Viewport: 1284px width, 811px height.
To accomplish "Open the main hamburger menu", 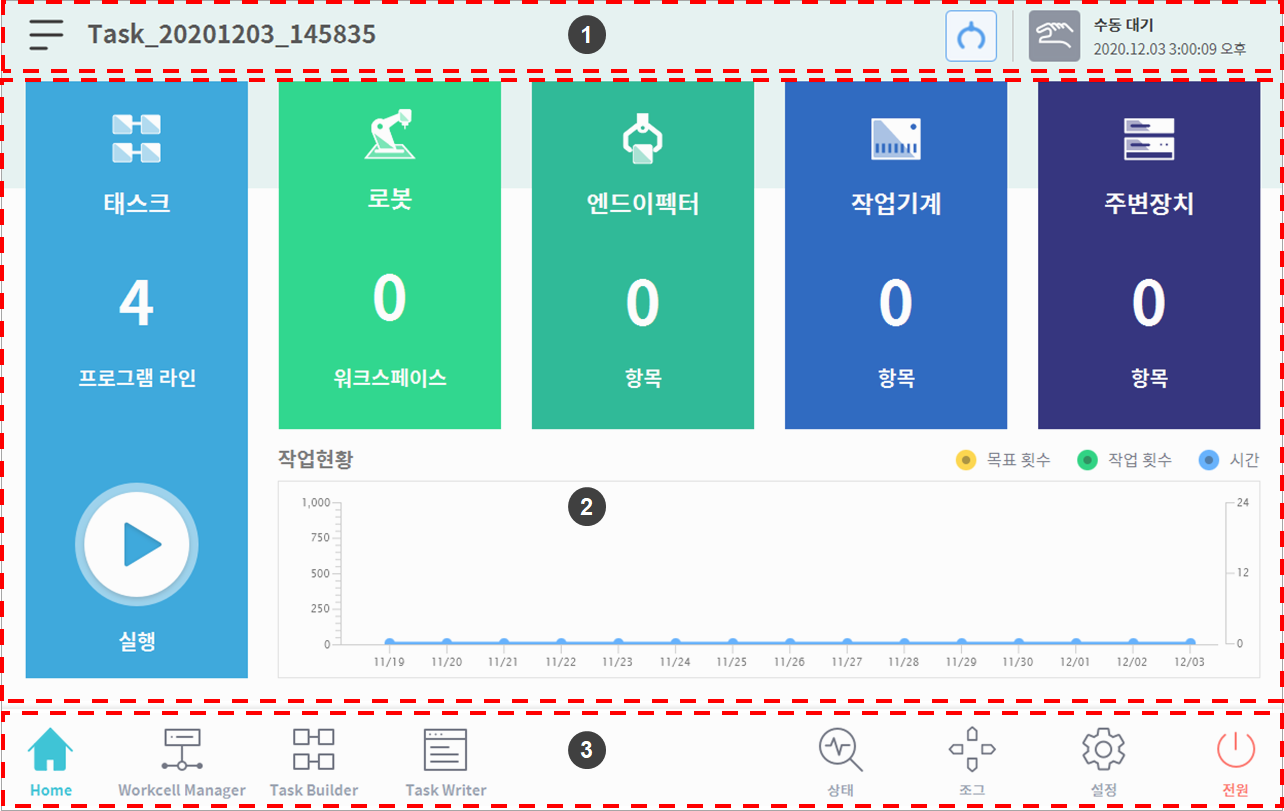I will click(45, 33).
